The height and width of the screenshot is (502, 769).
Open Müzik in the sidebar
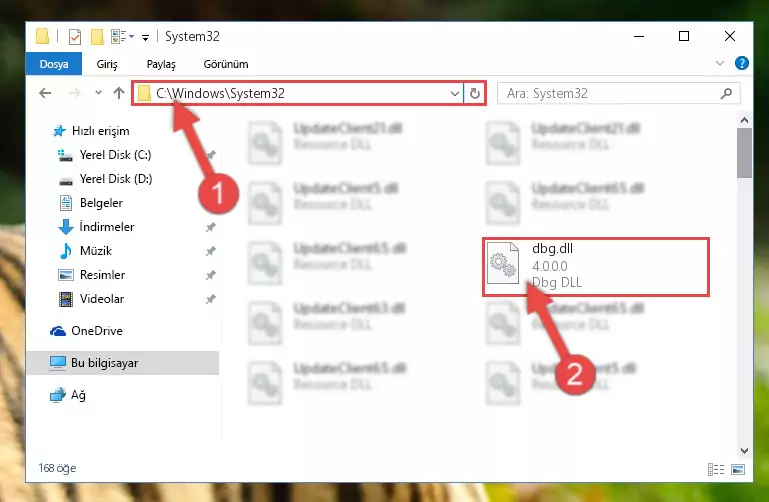96,251
